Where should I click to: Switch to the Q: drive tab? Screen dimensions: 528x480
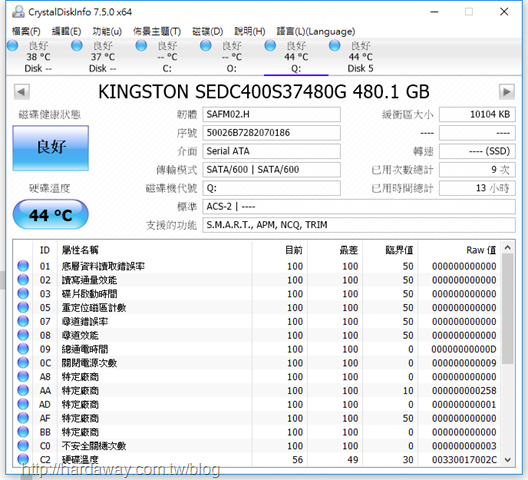coord(296,57)
